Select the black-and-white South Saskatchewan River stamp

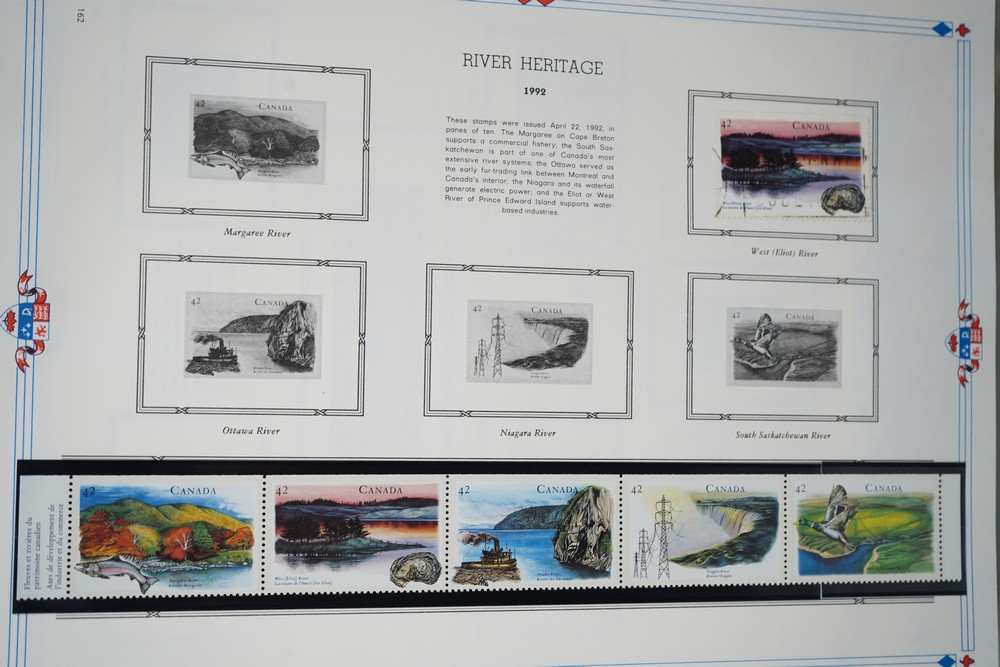click(784, 346)
